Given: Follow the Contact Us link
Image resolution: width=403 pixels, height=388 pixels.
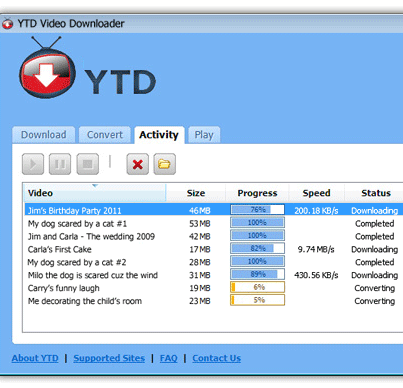Looking at the screenshot, I should coord(217,358).
